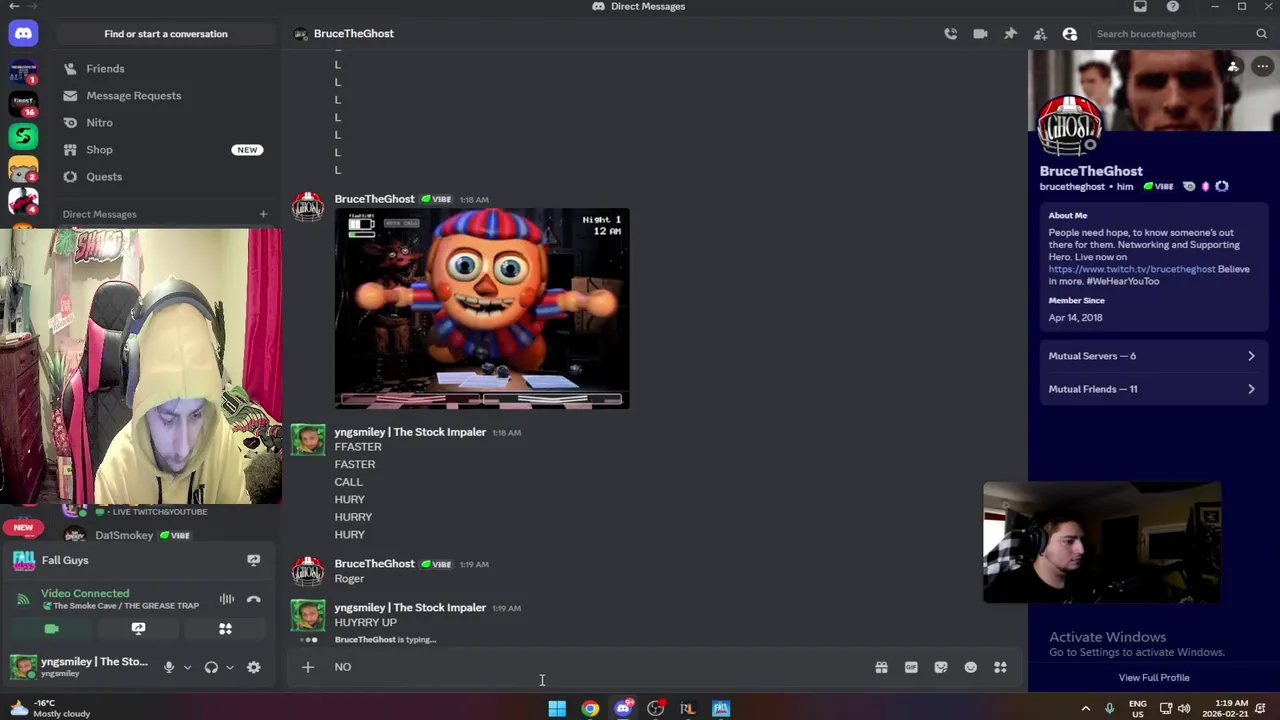
Task: Stream Fall Guys screen share icon
Action: coord(253,560)
